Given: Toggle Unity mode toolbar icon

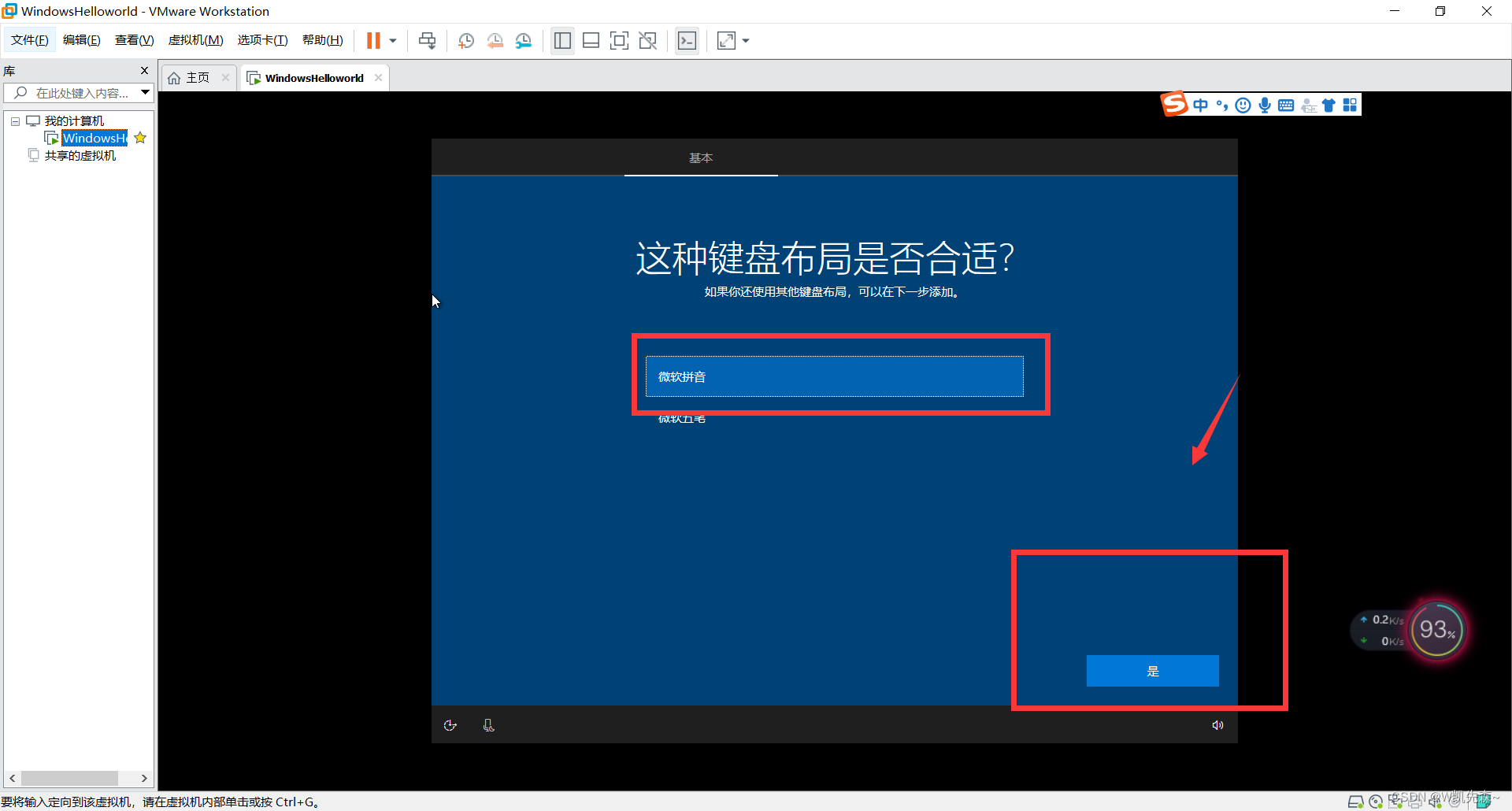Looking at the screenshot, I should point(648,41).
